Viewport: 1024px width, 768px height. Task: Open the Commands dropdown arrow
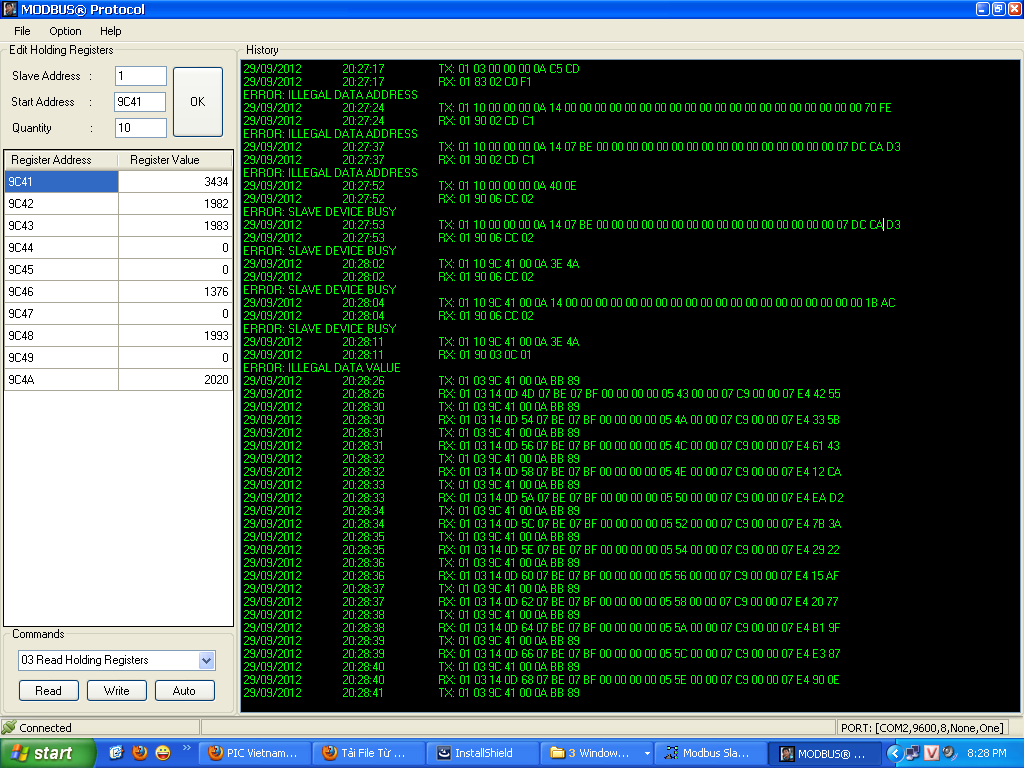click(206, 660)
